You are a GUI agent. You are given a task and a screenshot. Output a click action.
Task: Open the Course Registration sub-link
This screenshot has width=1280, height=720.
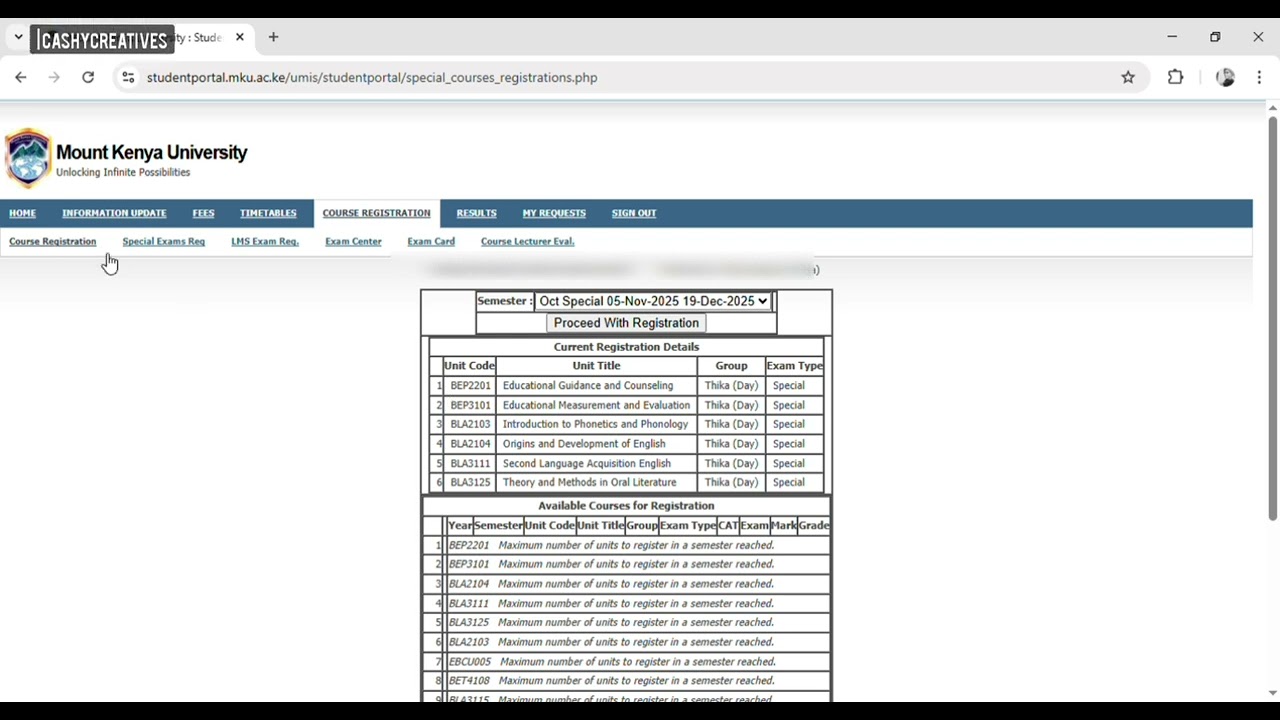53,241
